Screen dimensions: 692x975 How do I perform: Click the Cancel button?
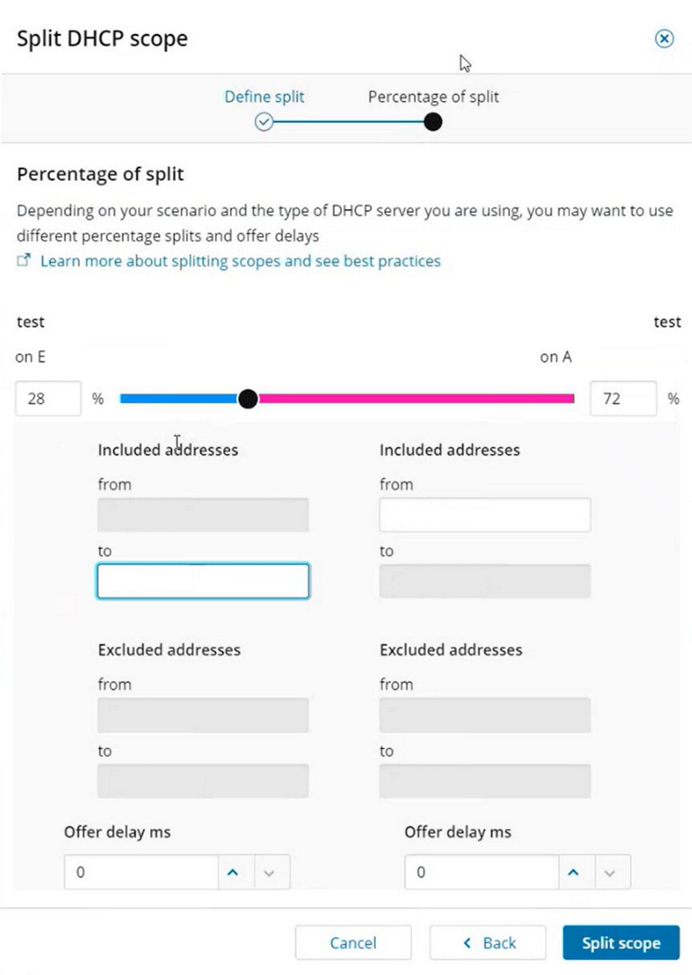(x=353, y=943)
